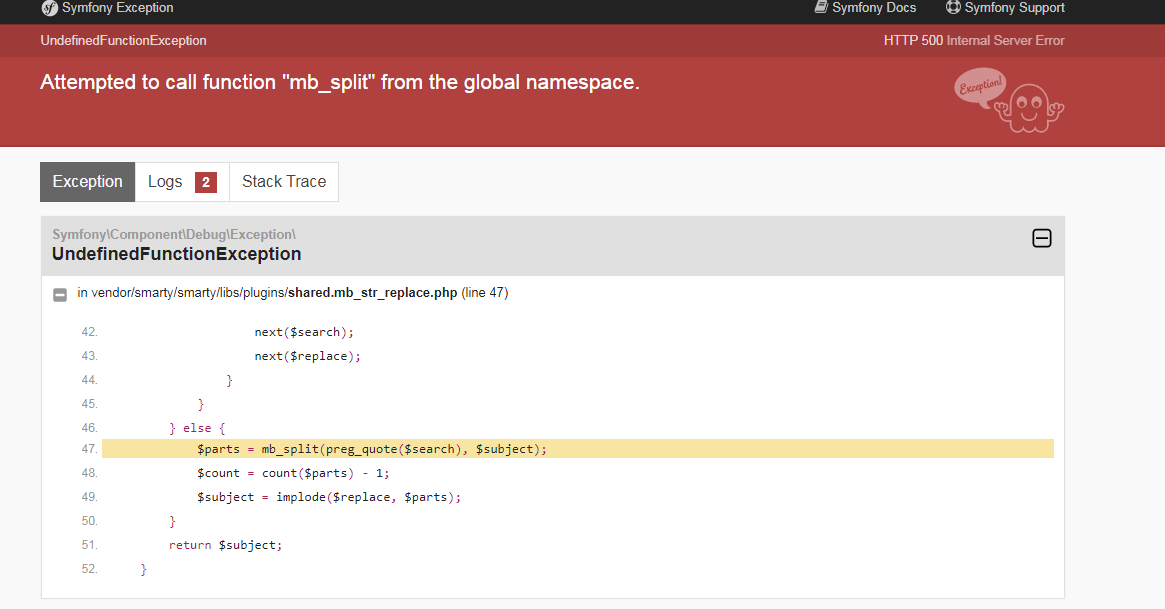Click the mb_split error message heading
Screen dimensions: 1165x609
(x=340, y=82)
